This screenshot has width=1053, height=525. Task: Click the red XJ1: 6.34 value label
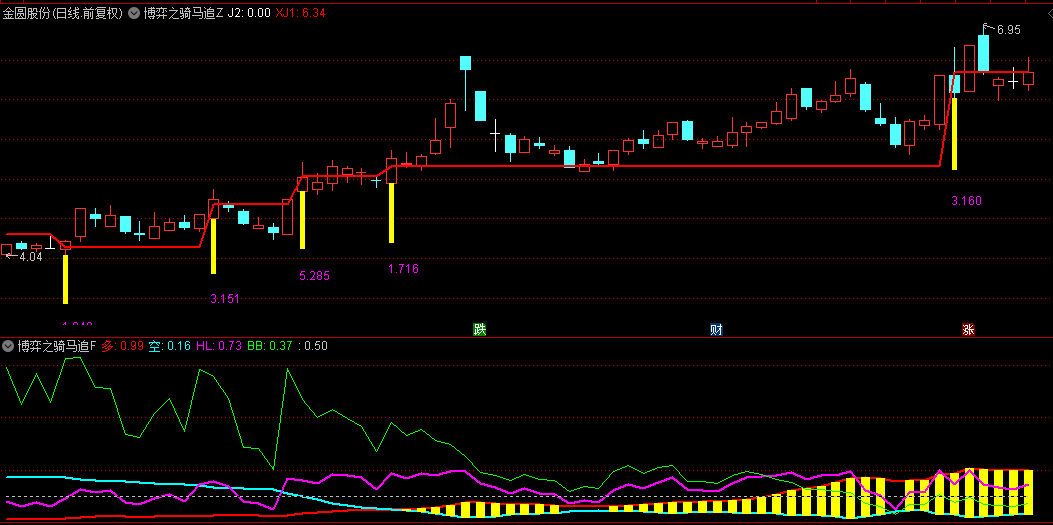click(301, 13)
